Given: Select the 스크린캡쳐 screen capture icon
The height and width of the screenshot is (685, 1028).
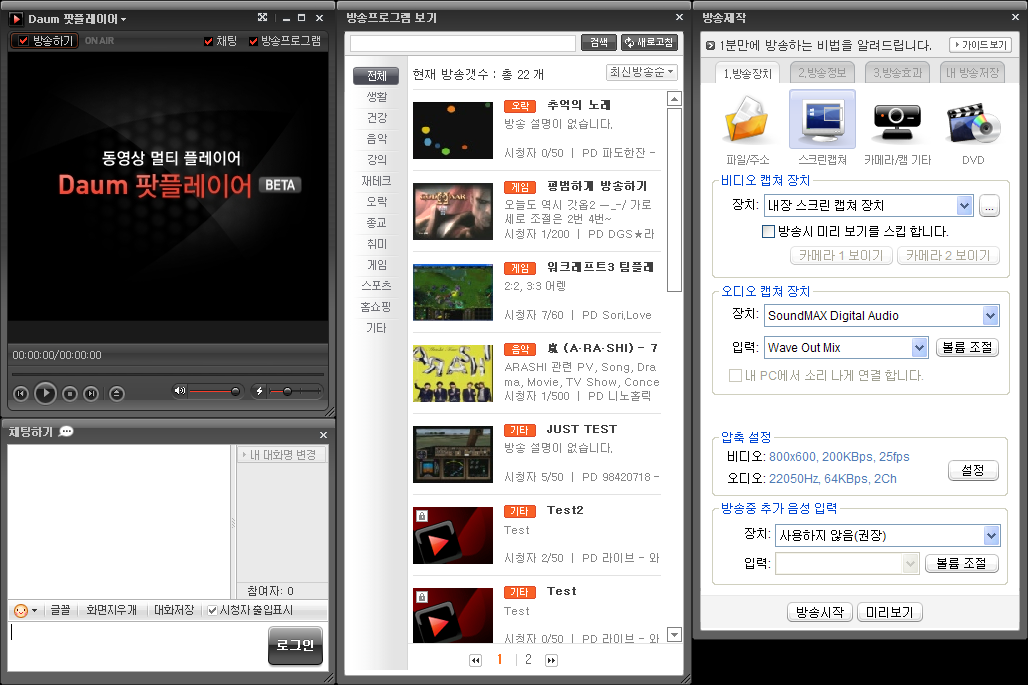Looking at the screenshot, I should point(822,119).
